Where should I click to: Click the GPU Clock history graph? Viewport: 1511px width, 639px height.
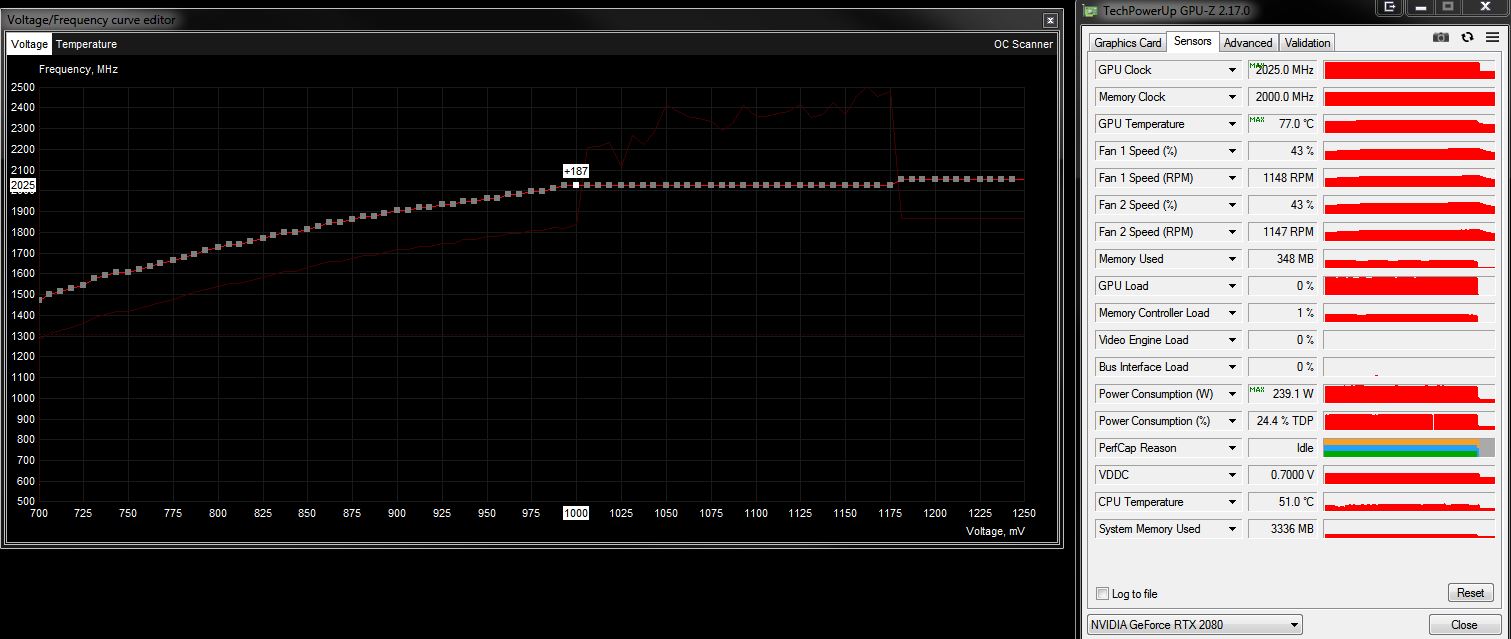pos(1409,70)
